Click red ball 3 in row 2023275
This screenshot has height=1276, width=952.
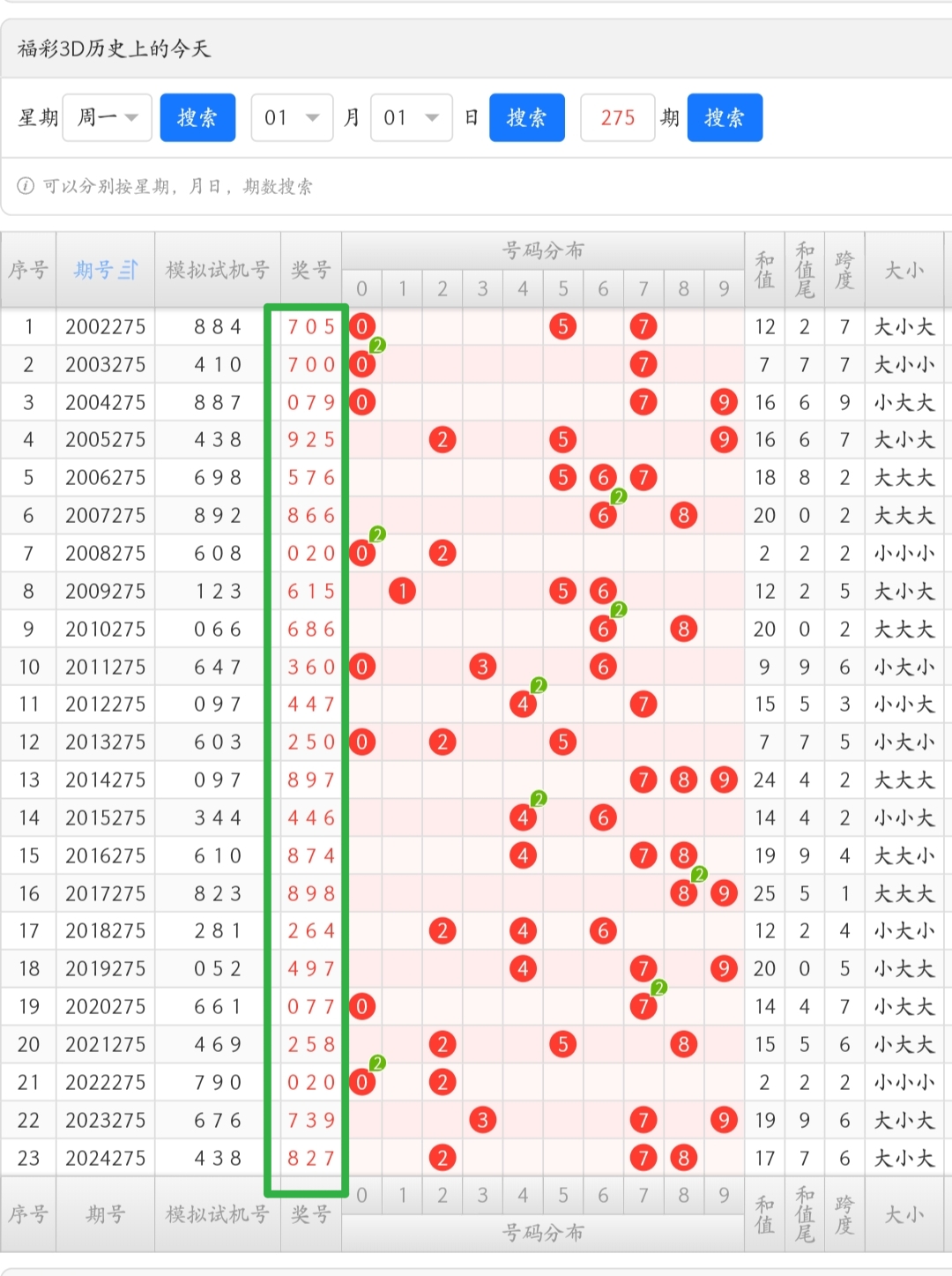tap(482, 1120)
